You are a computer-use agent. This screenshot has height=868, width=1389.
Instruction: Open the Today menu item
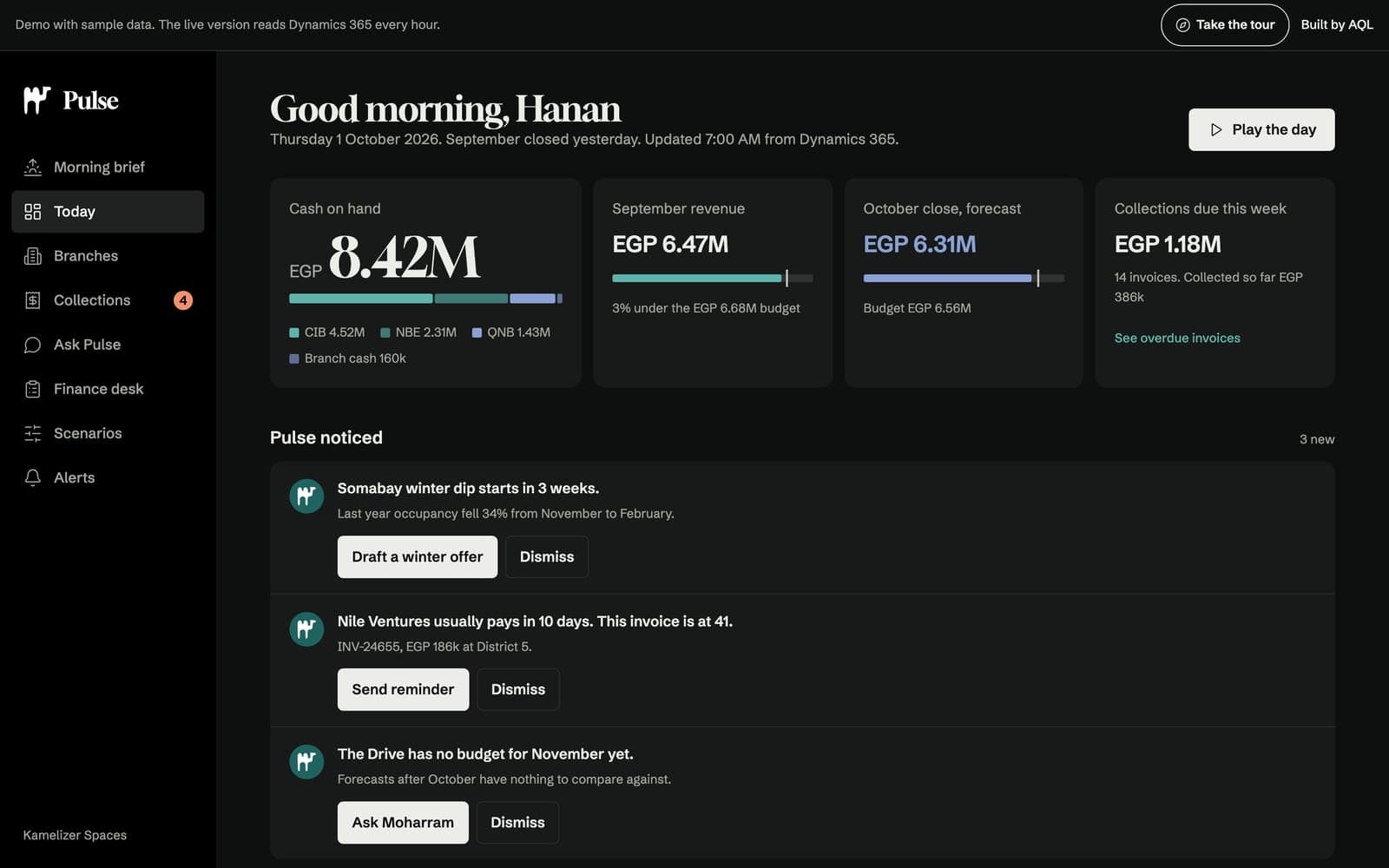(x=108, y=212)
